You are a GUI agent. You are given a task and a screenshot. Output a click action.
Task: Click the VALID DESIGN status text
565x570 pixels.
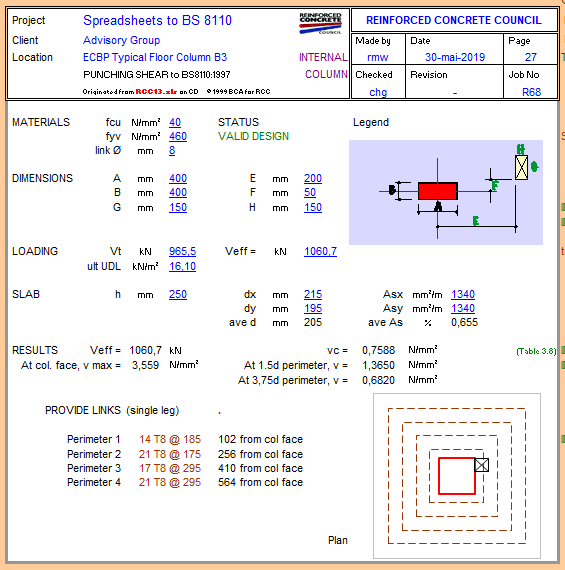coord(253,136)
